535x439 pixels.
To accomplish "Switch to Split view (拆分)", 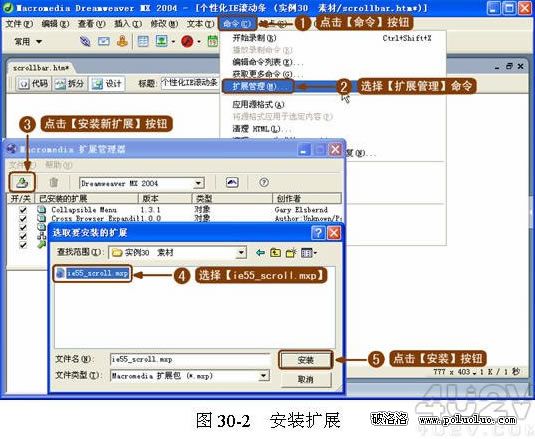I will pos(70,84).
